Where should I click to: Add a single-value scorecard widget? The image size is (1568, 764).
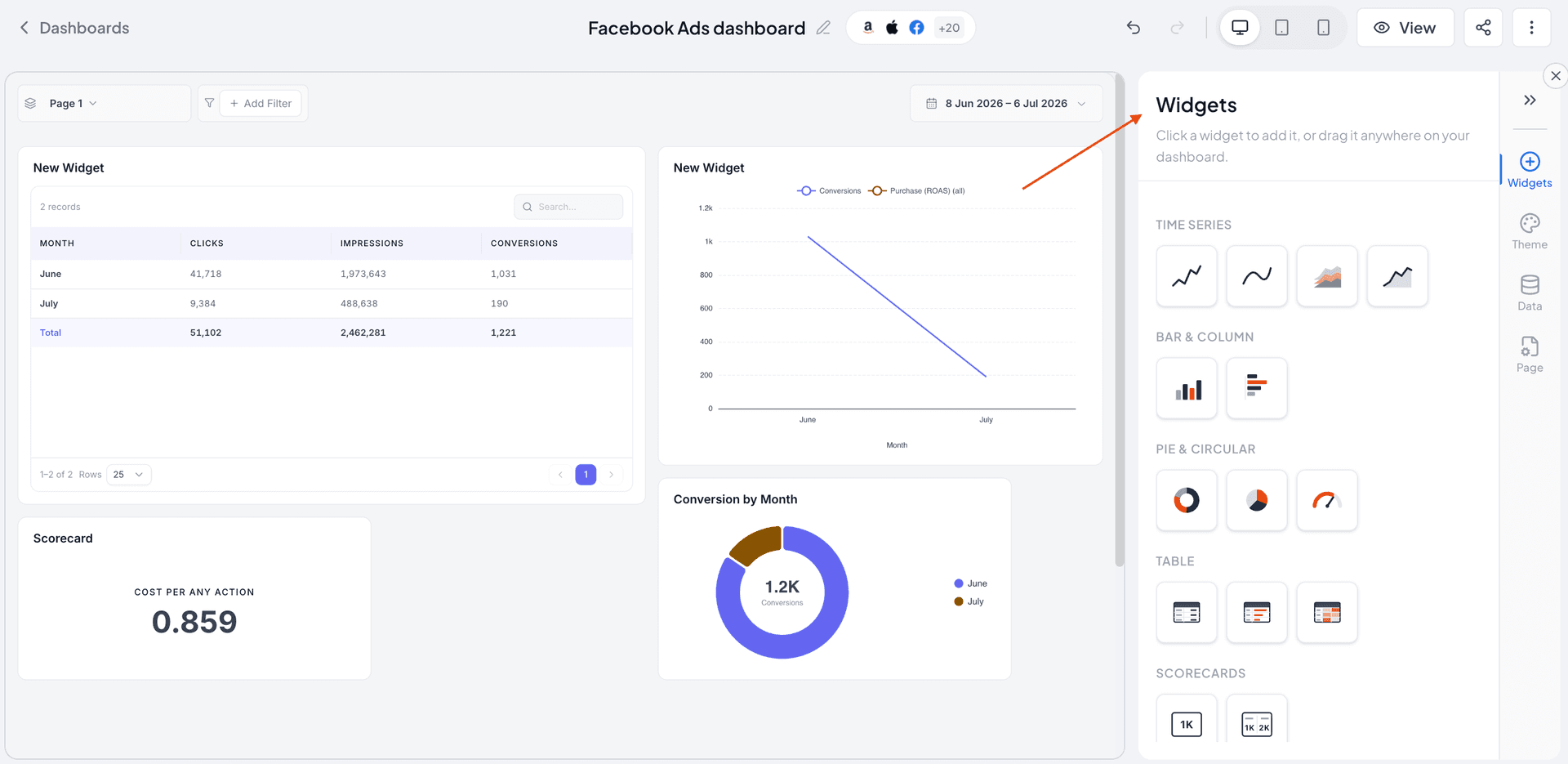(1187, 721)
